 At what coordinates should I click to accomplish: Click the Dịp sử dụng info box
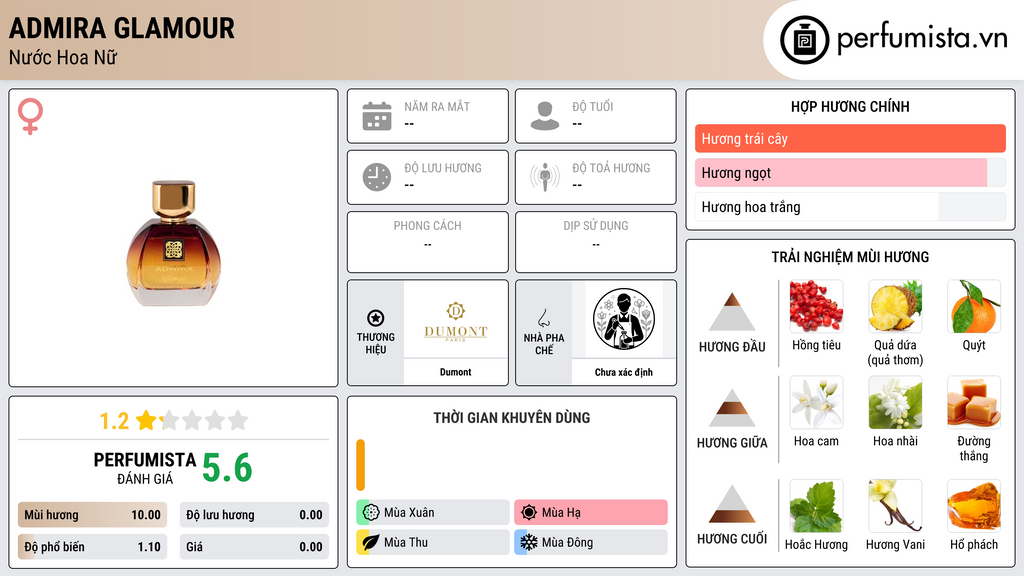596,242
